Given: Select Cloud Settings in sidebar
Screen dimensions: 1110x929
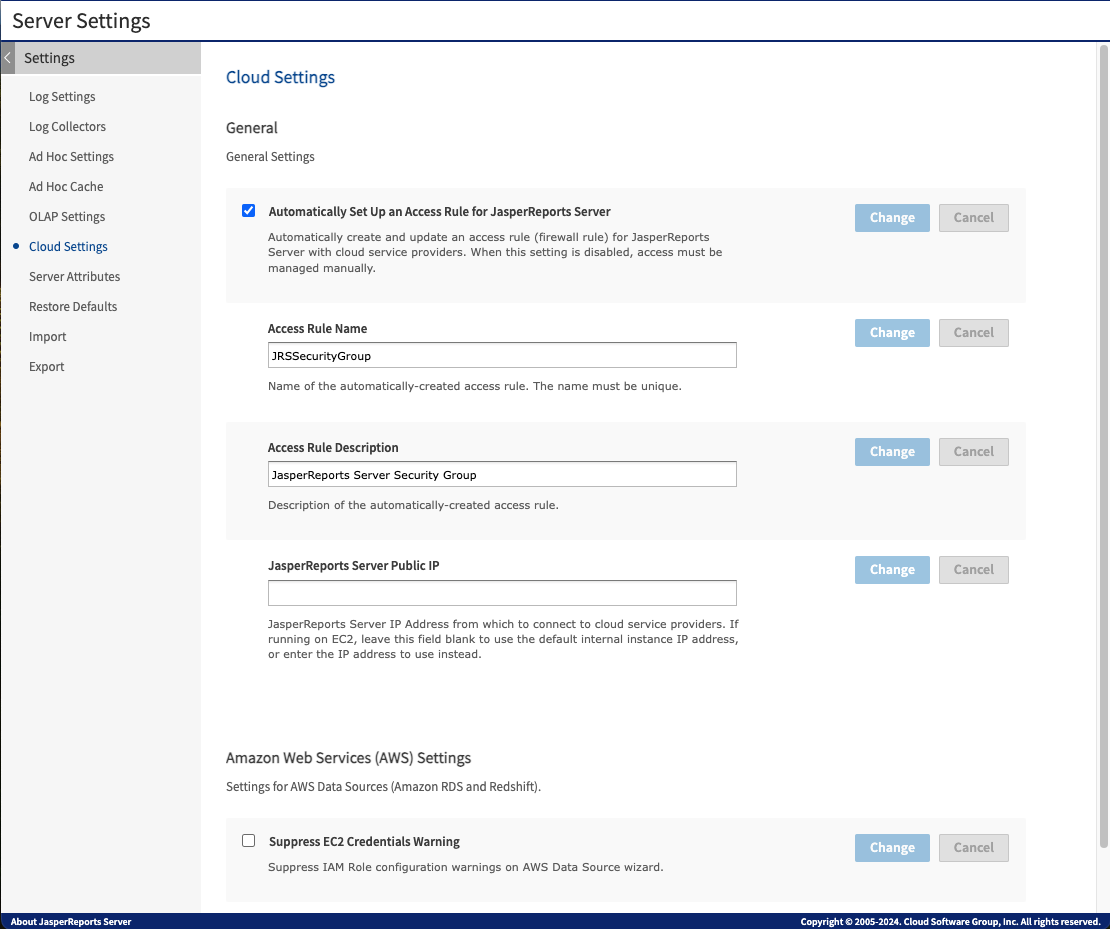Looking at the screenshot, I should (68, 246).
